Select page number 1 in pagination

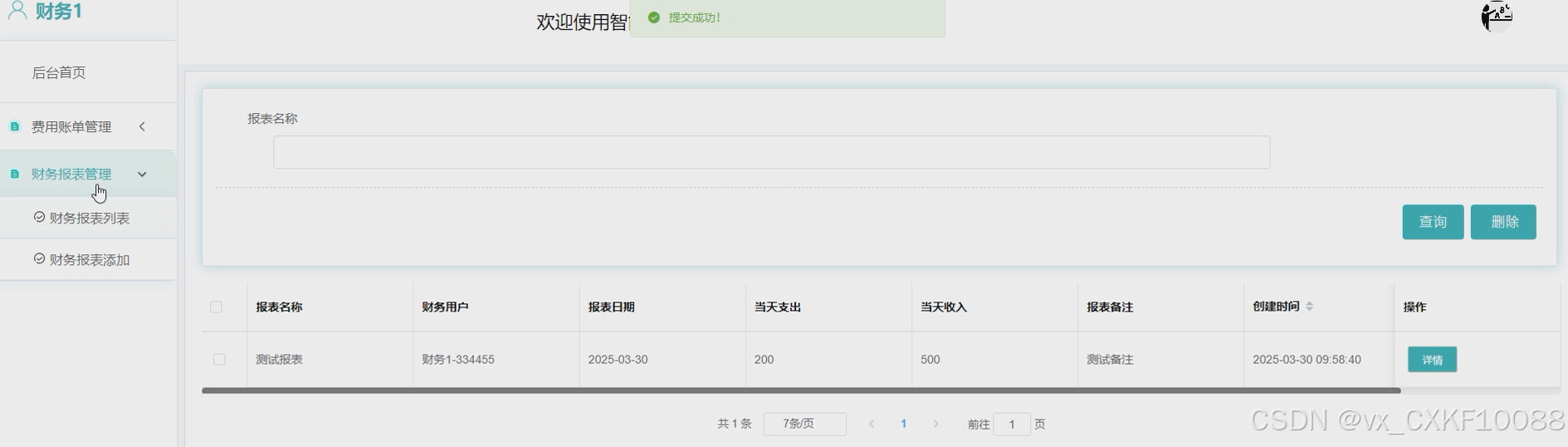(x=903, y=424)
